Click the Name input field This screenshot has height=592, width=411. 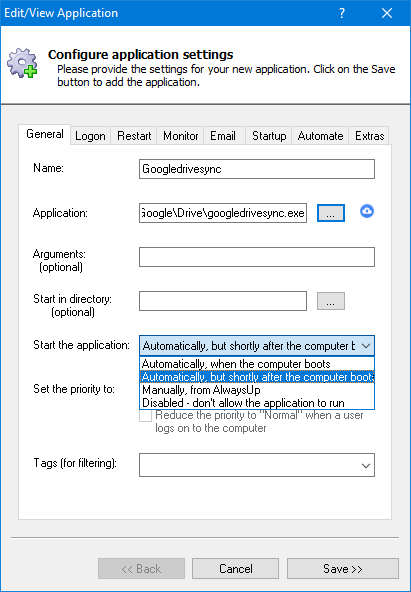click(257, 169)
